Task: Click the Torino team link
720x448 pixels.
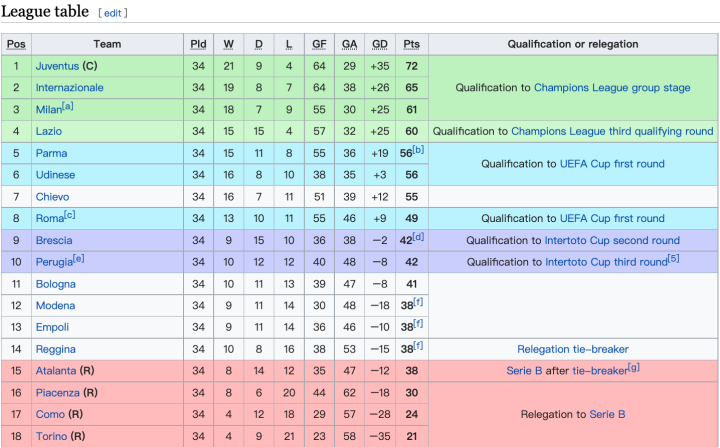Action: pos(52,436)
